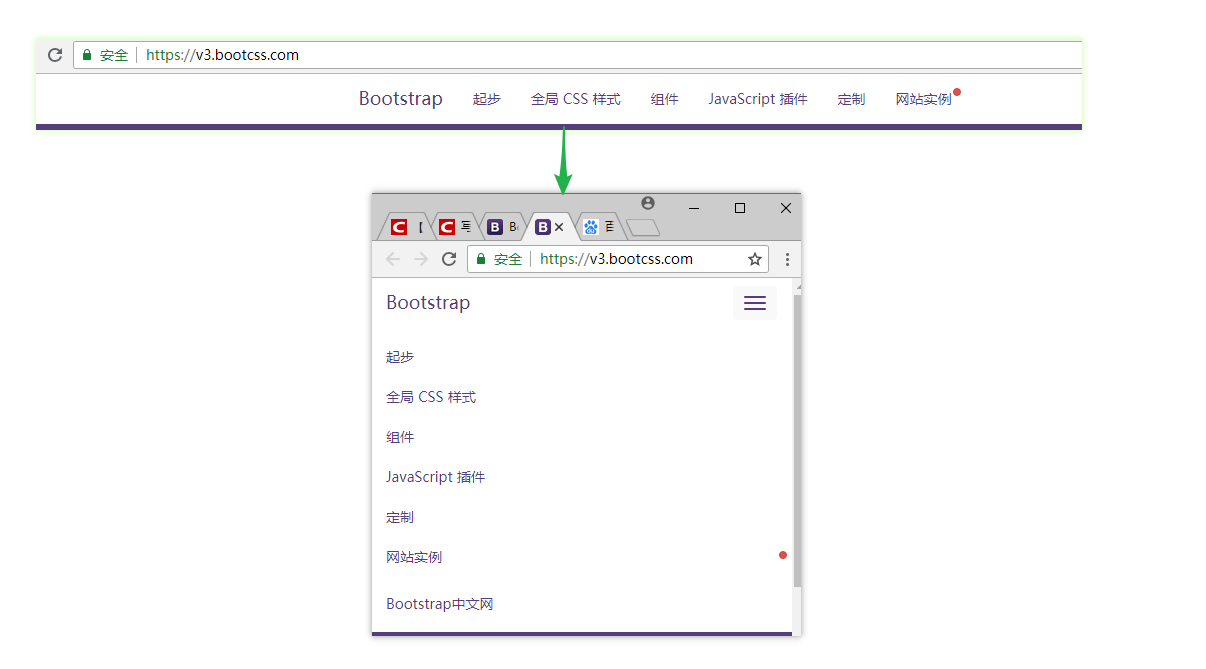Select 全局 CSS 样式 in the mobile menu
1206x669 pixels.
click(x=431, y=397)
